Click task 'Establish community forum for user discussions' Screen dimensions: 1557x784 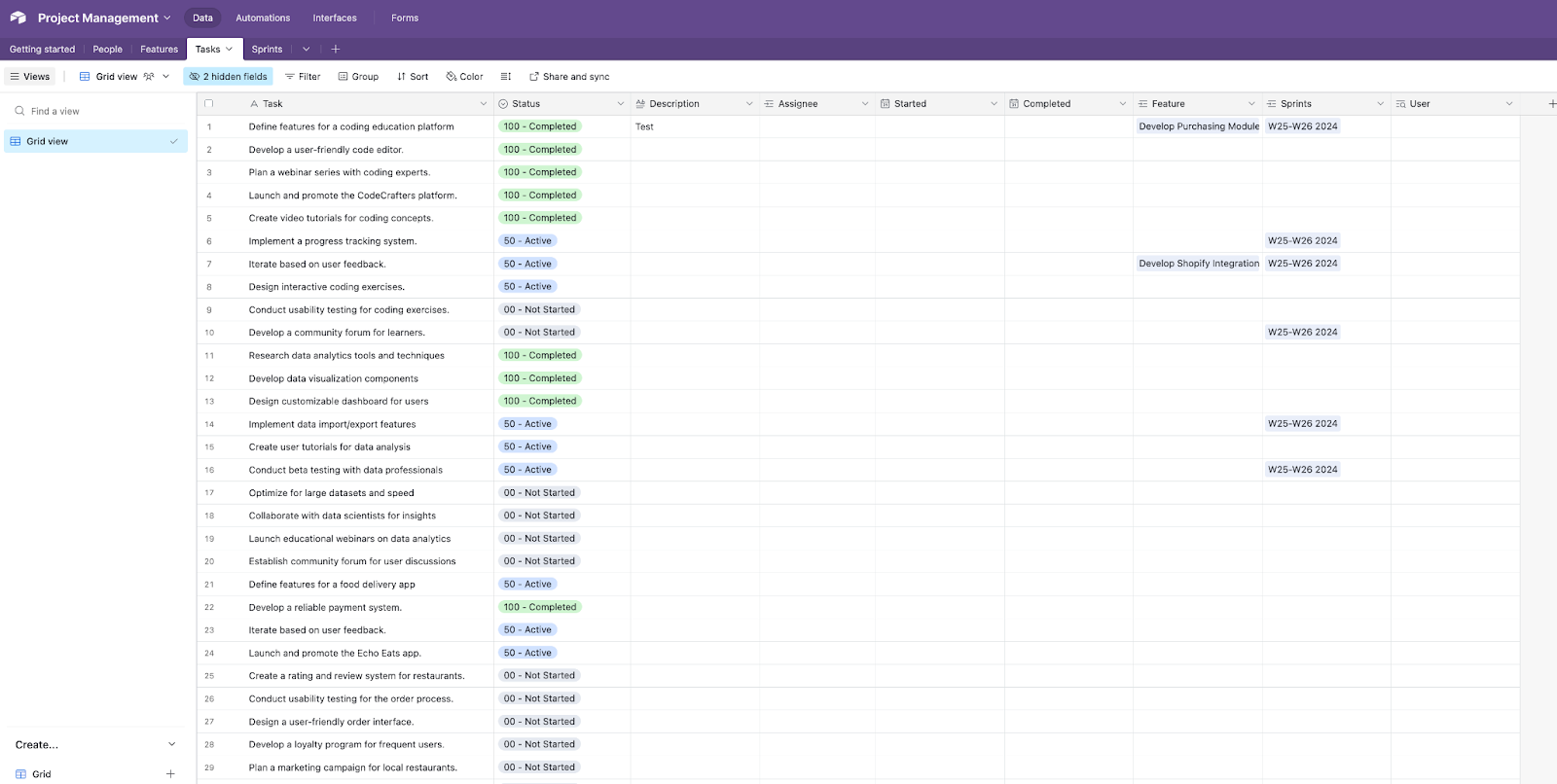352,562
